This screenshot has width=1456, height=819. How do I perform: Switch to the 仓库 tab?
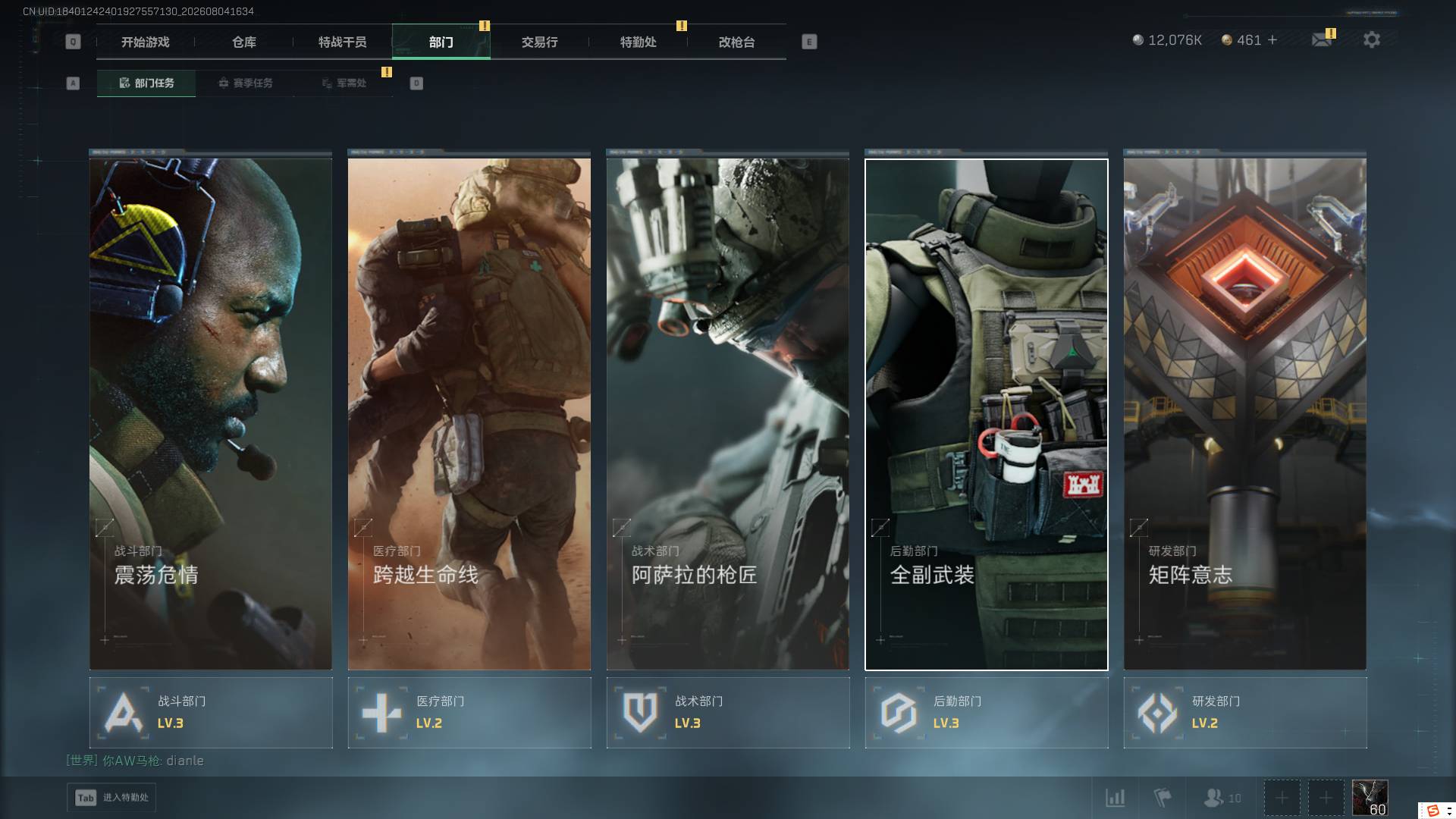click(243, 42)
